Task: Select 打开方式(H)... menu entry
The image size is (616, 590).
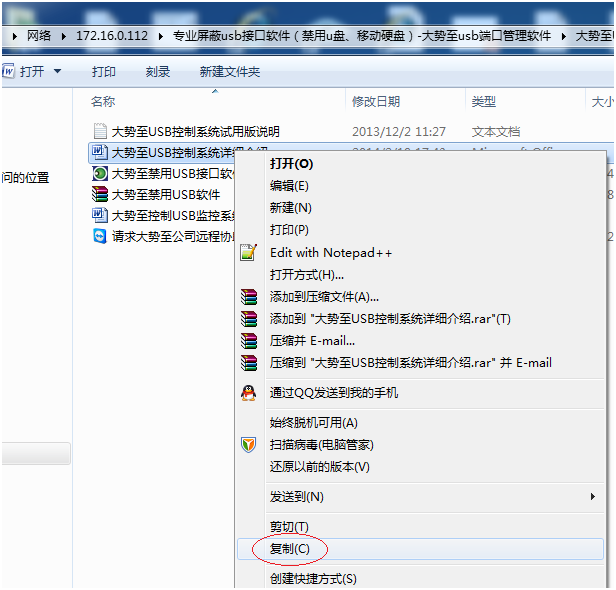Action: pos(306,275)
